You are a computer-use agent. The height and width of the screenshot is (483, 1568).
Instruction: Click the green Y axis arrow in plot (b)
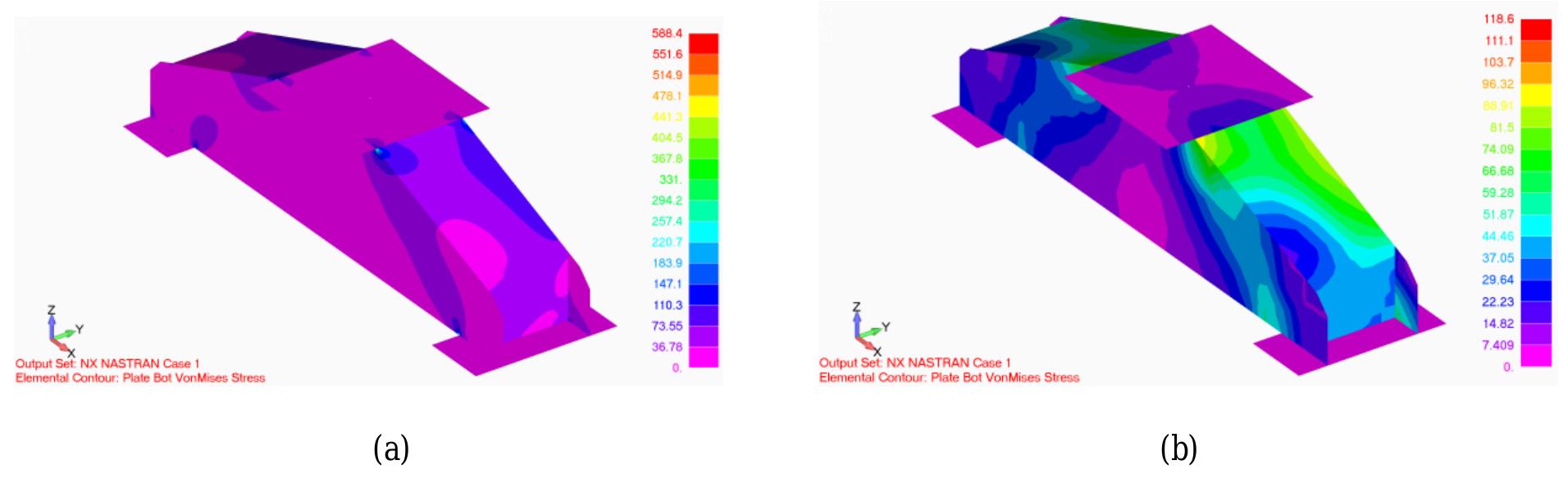pos(874,330)
